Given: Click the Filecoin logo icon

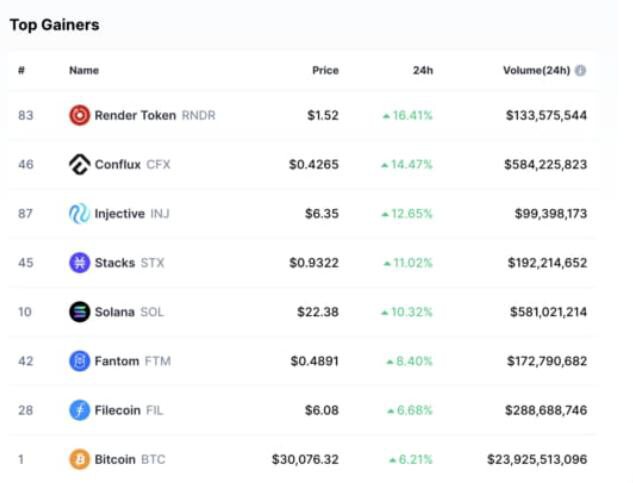Looking at the screenshot, I should point(79,410).
